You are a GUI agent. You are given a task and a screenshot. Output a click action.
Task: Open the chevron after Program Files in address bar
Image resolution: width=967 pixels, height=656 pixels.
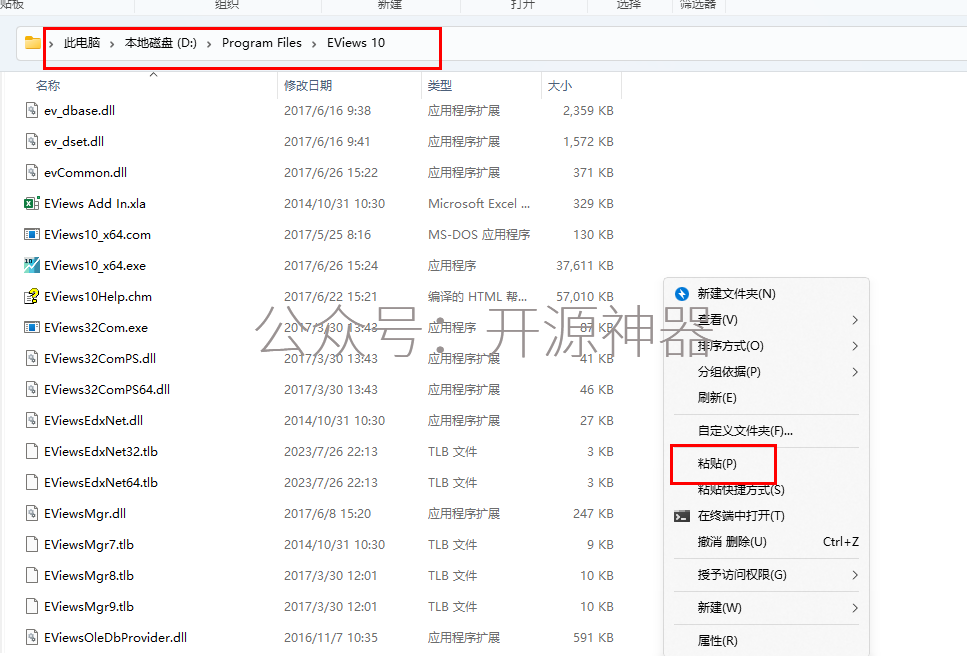314,44
